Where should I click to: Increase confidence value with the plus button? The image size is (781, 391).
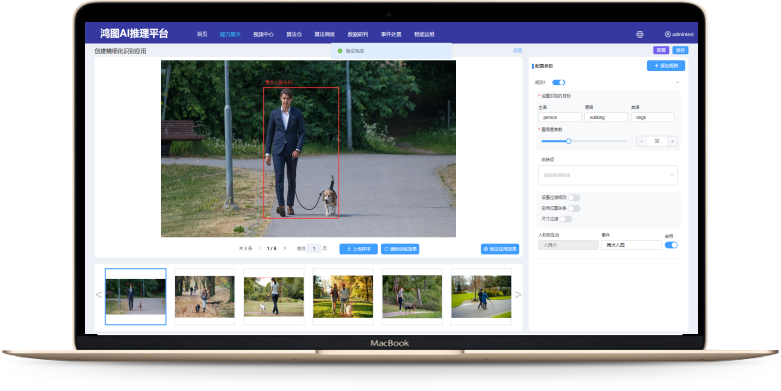click(672, 141)
